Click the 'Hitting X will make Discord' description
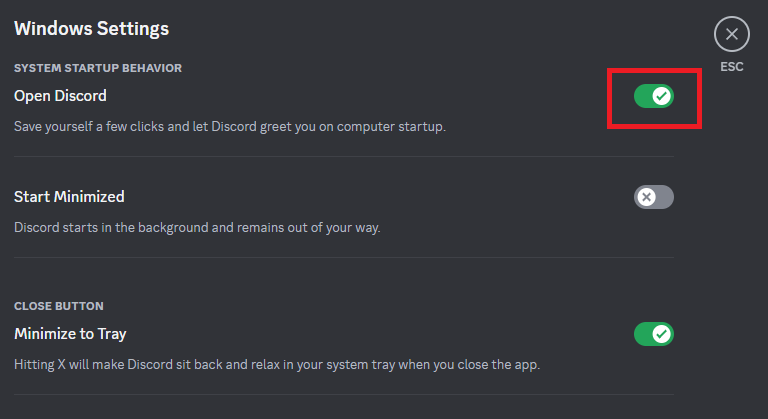The height and width of the screenshot is (419, 768). coord(277,364)
